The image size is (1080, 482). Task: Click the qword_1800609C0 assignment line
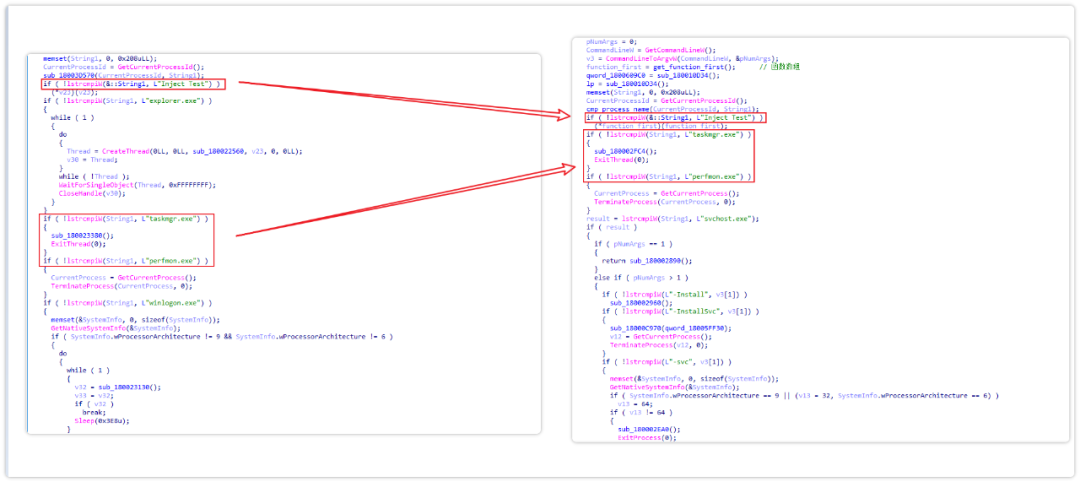653,75
